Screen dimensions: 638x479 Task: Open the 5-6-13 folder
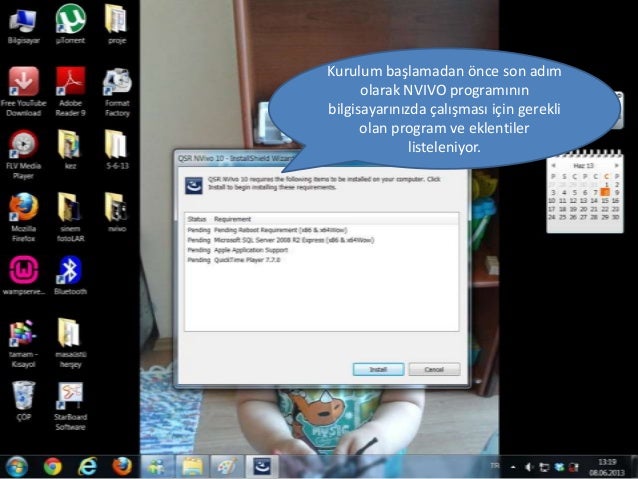coord(117,150)
